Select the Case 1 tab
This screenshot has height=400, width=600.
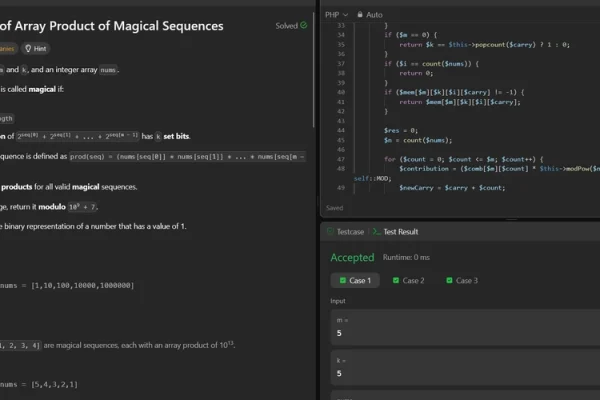click(355, 280)
